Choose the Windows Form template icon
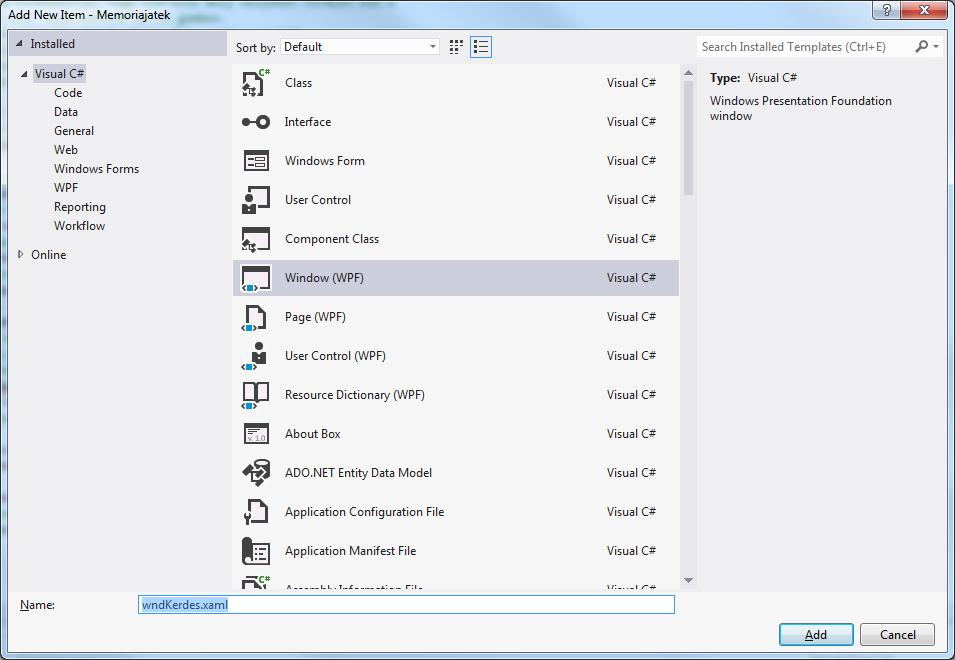This screenshot has height=660, width=955. tap(256, 161)
